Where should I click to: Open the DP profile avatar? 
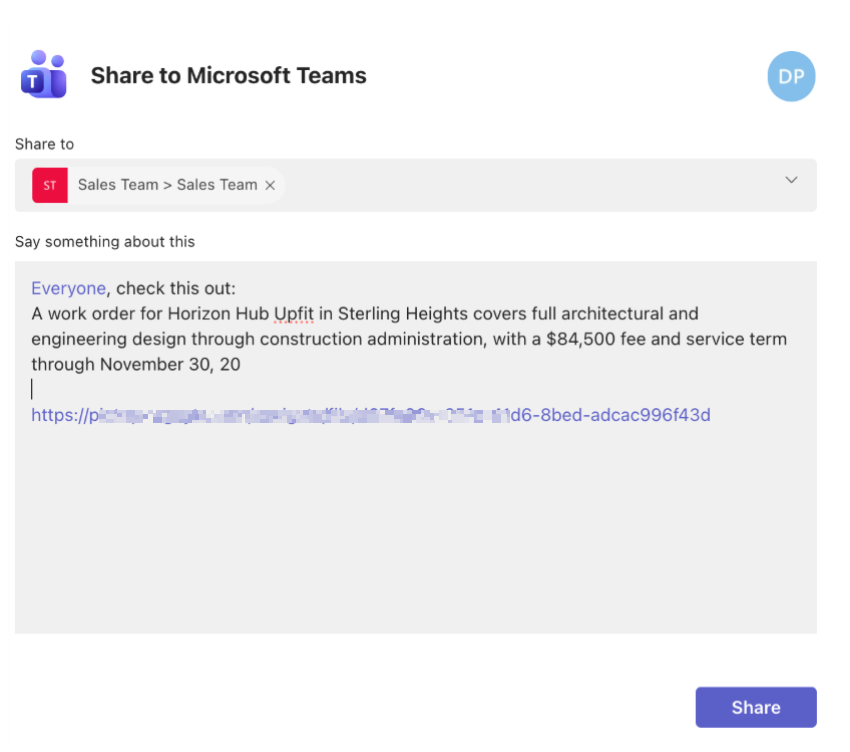point(791,76)
